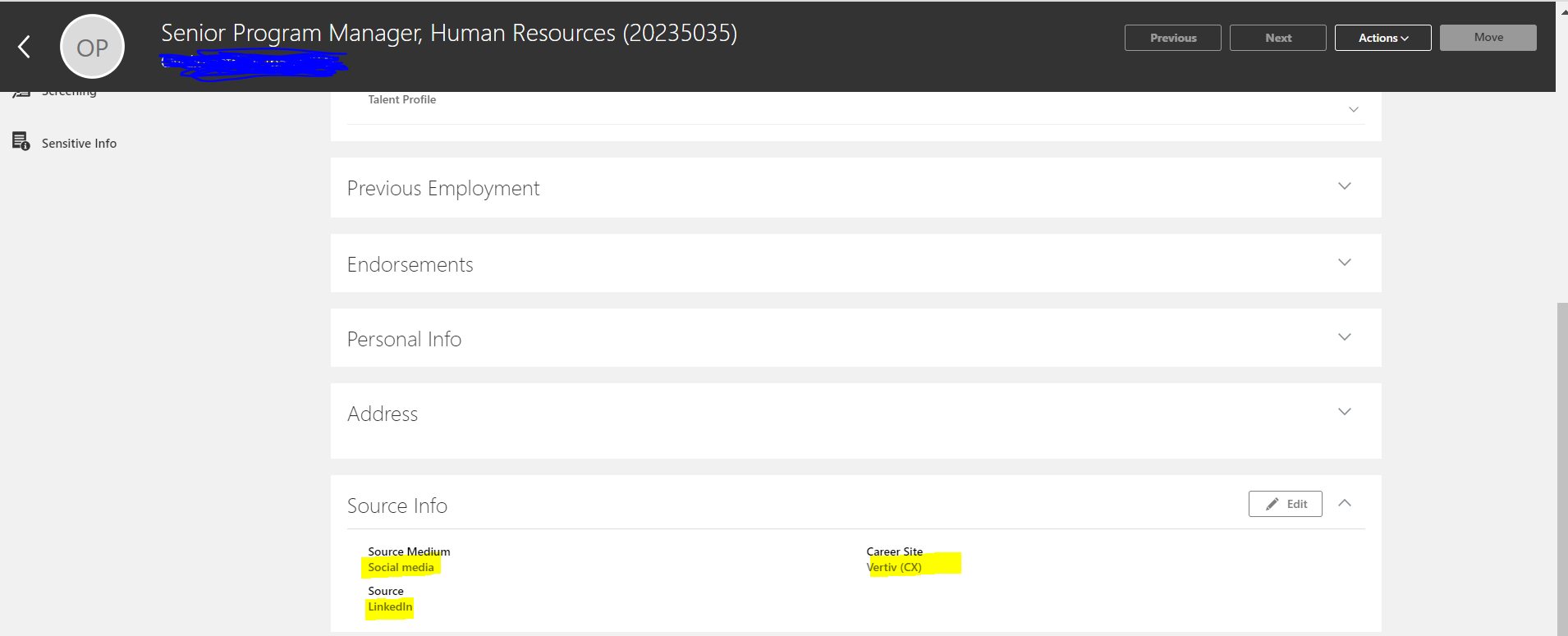
Task: Expand the Address section
Action: 1344,412
